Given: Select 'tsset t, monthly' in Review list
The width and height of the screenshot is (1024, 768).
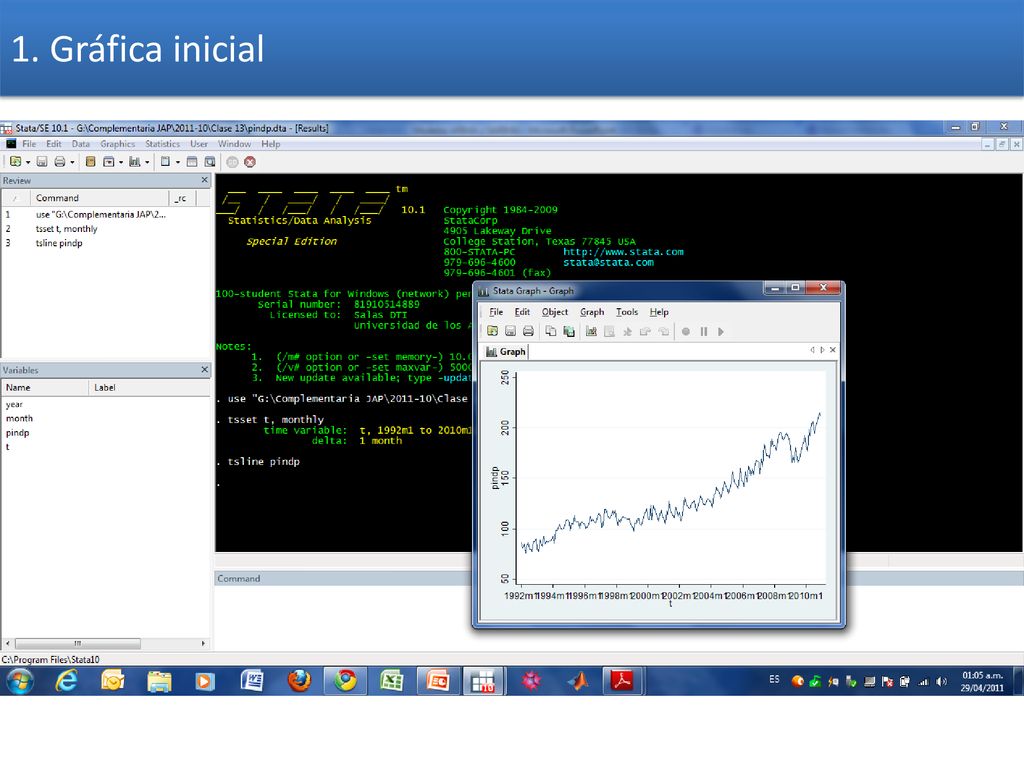Looking at the screenshot, I should [x=67, y=229].
